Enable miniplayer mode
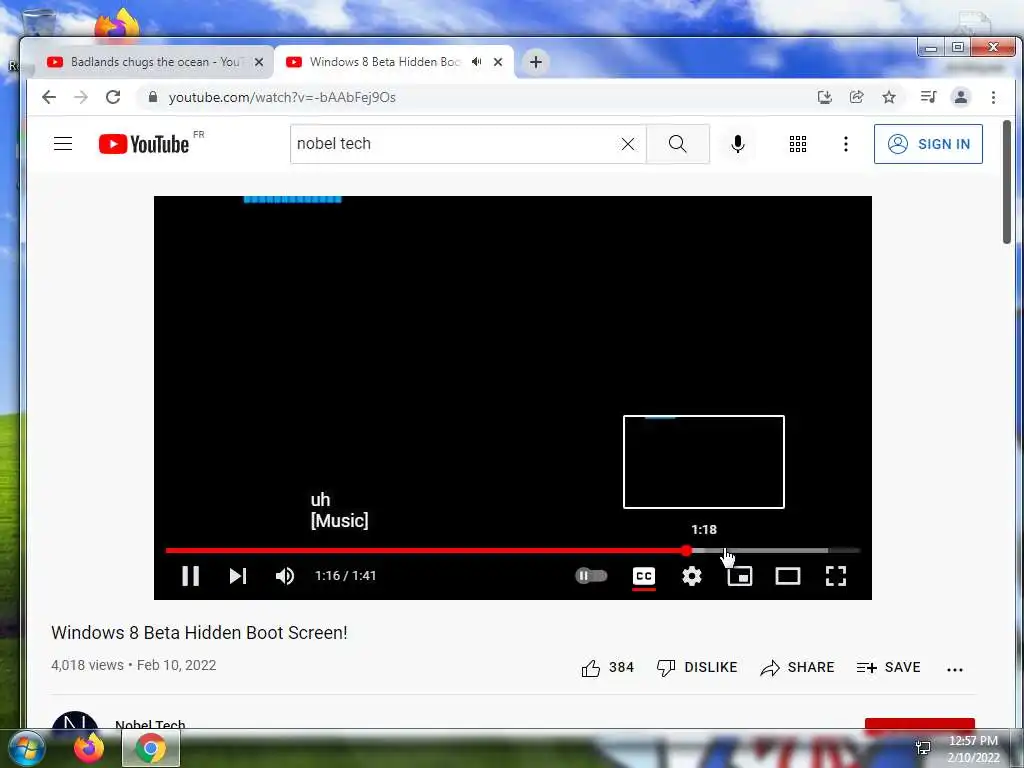 coord(740,576)
